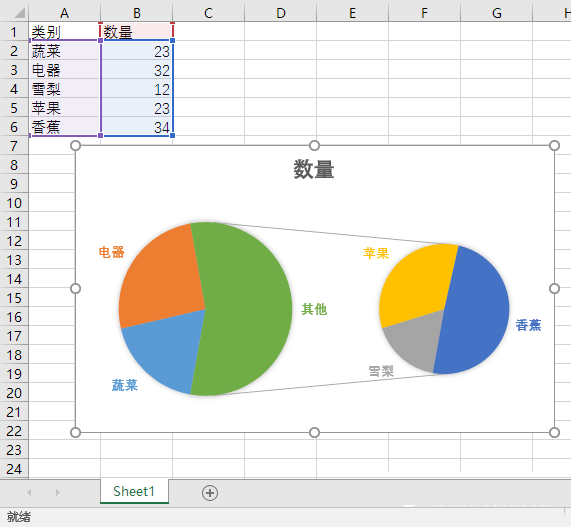
Task: Go to next sheet arrow
Action: [58, 492]
